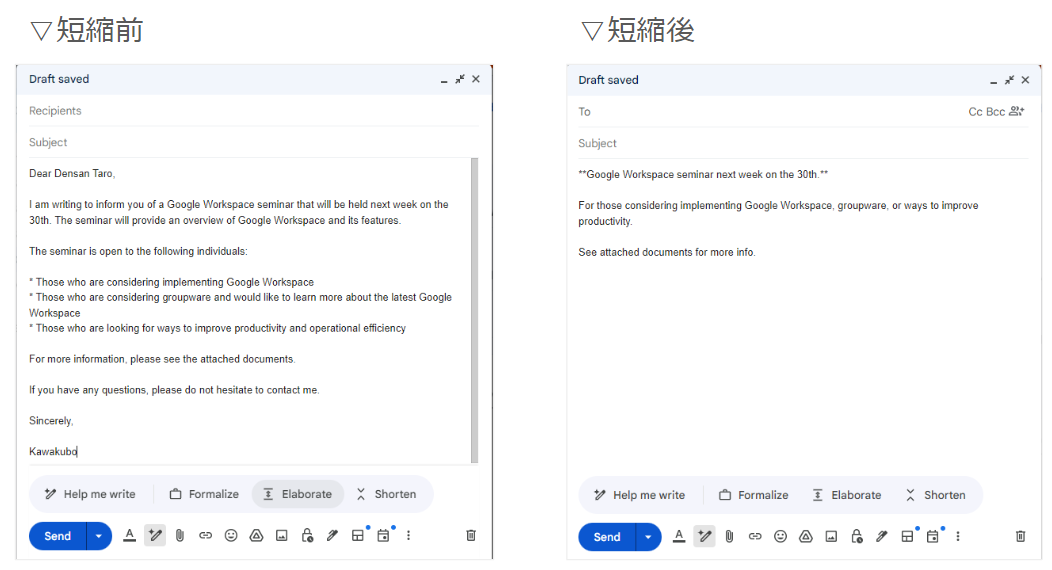The image size is (1052, 570).
Task: Toggle Help me write pen icon in right toolbar
Action: pyautogui.click(x=704, y=536)
